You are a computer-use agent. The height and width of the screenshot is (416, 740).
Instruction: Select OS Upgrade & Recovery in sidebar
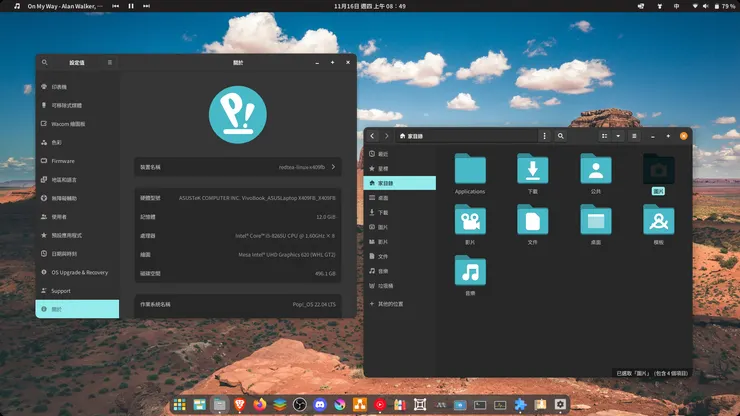(x=79, y=272)
